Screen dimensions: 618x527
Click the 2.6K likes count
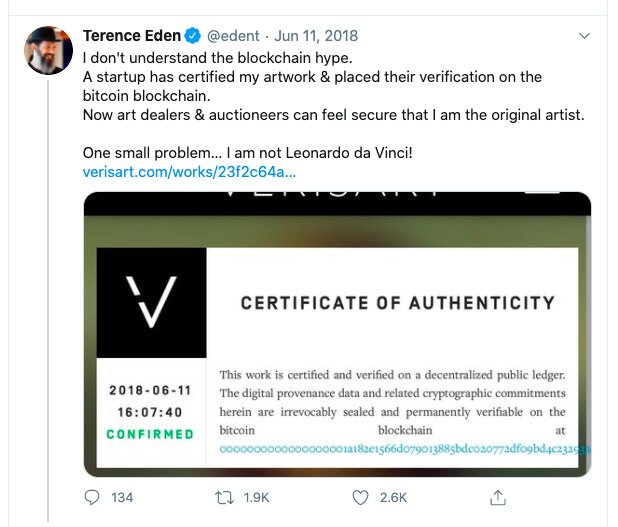coord(393,497)
